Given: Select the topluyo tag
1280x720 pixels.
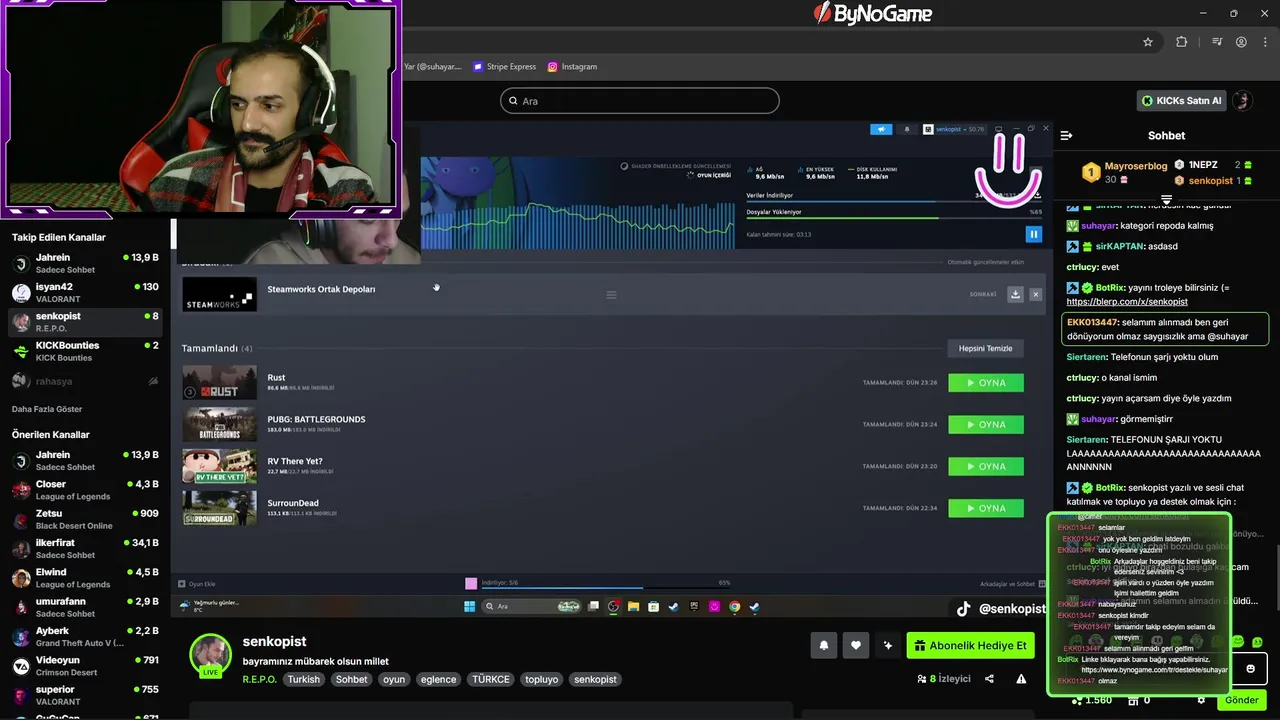Looking at the screenshot, I should 542,680.
